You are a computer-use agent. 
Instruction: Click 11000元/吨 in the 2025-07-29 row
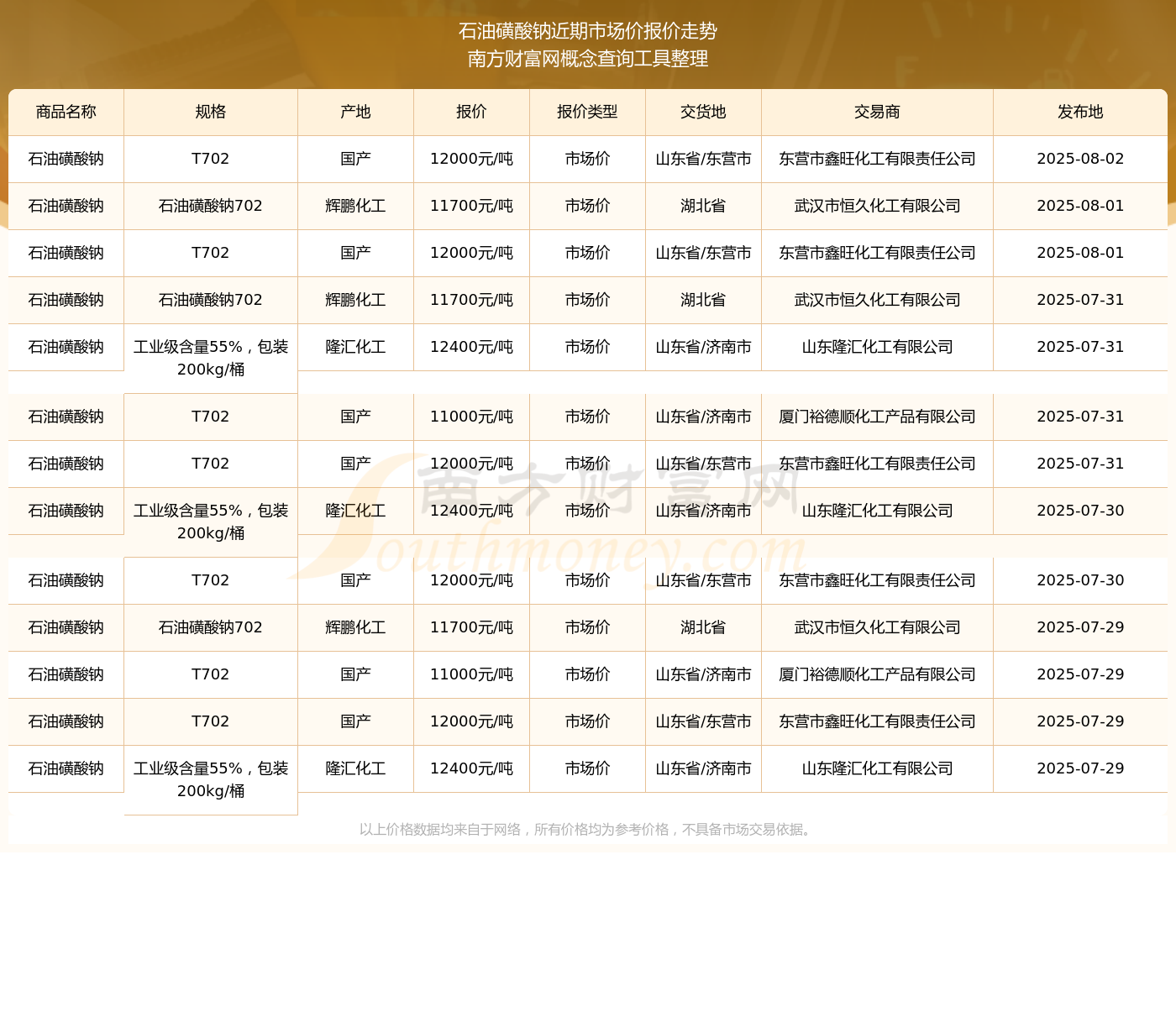click(x=471, y=674)
